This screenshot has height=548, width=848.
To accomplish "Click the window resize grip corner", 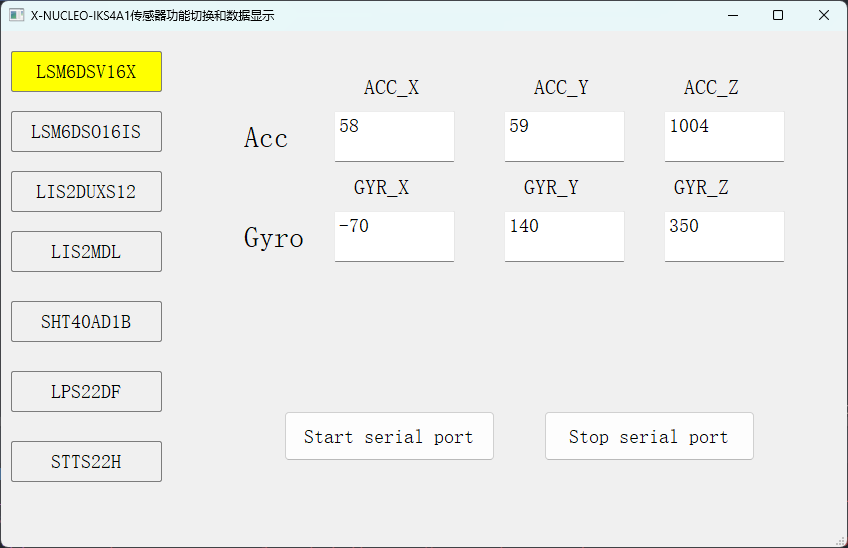I will [841, 541].
